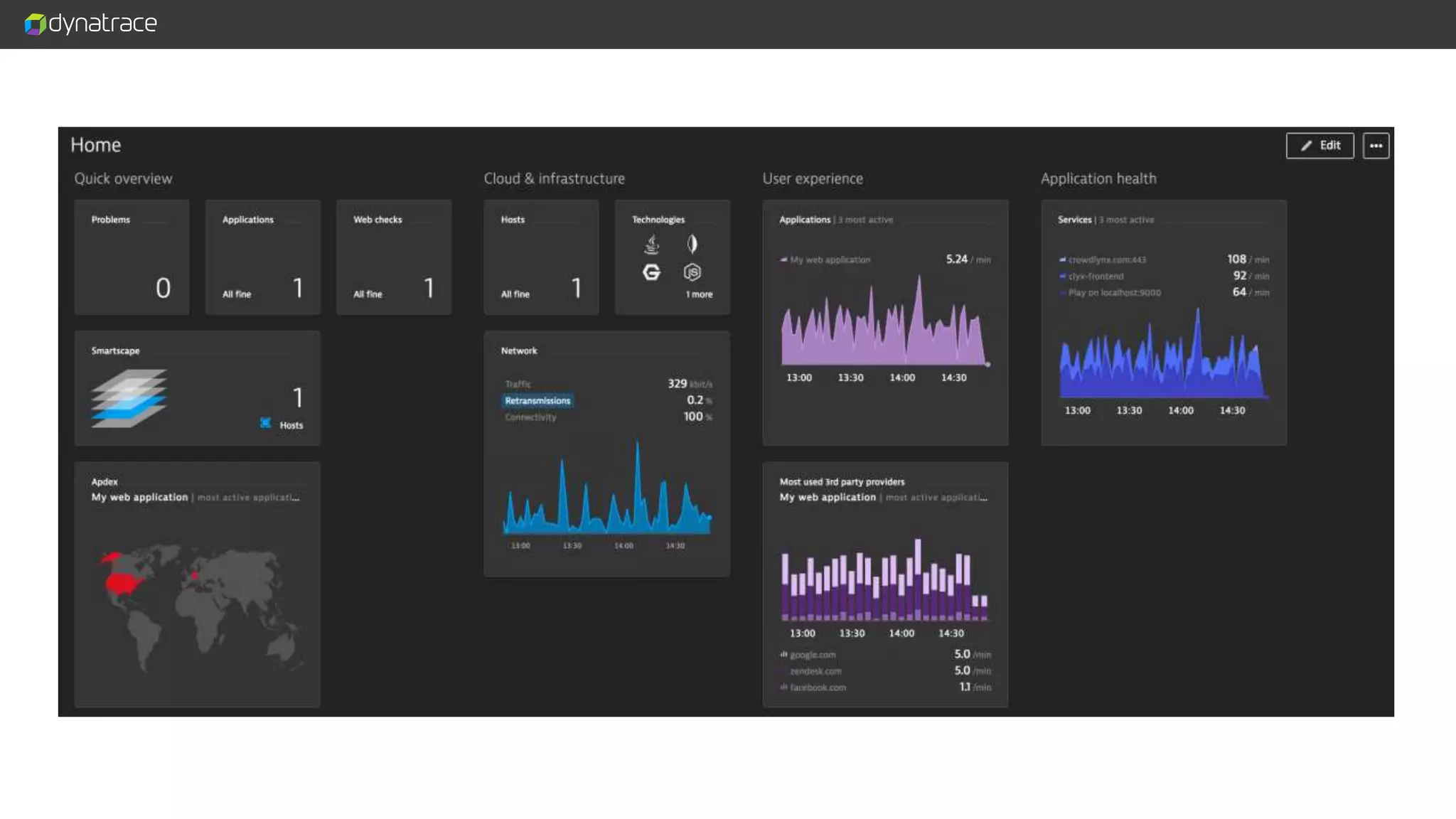Click the Java technology icon
The height and width of the screenshot is (819, 1456).
[x=651, y=245]
